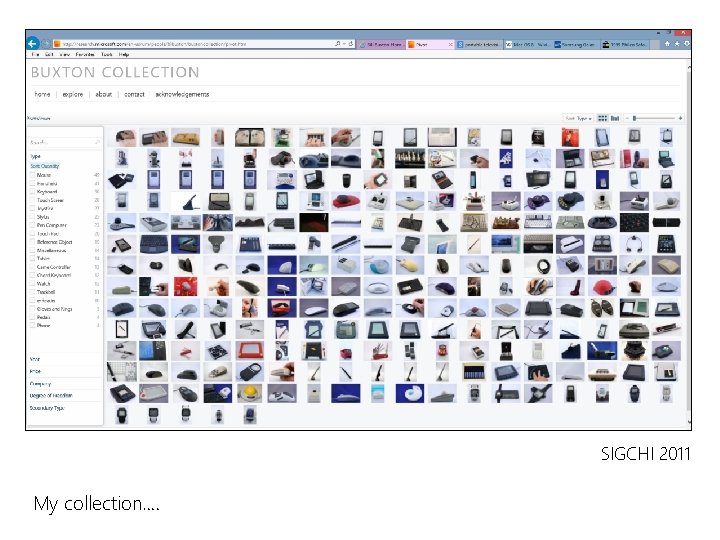Tick the Trackball filter checkbox
Screen dimensions: 720x540
pos(32,292)
